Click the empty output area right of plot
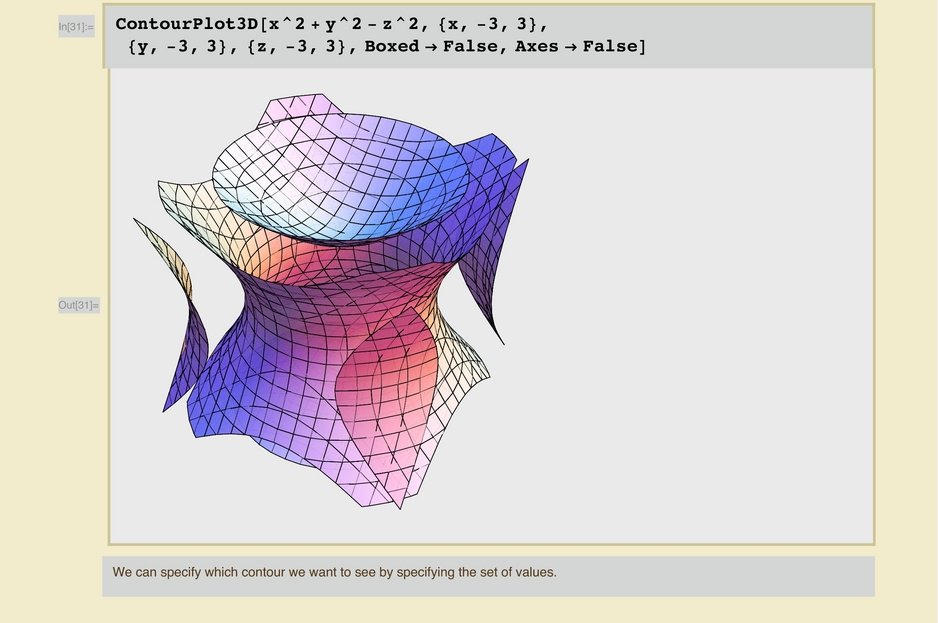 [x=700, y=300]
